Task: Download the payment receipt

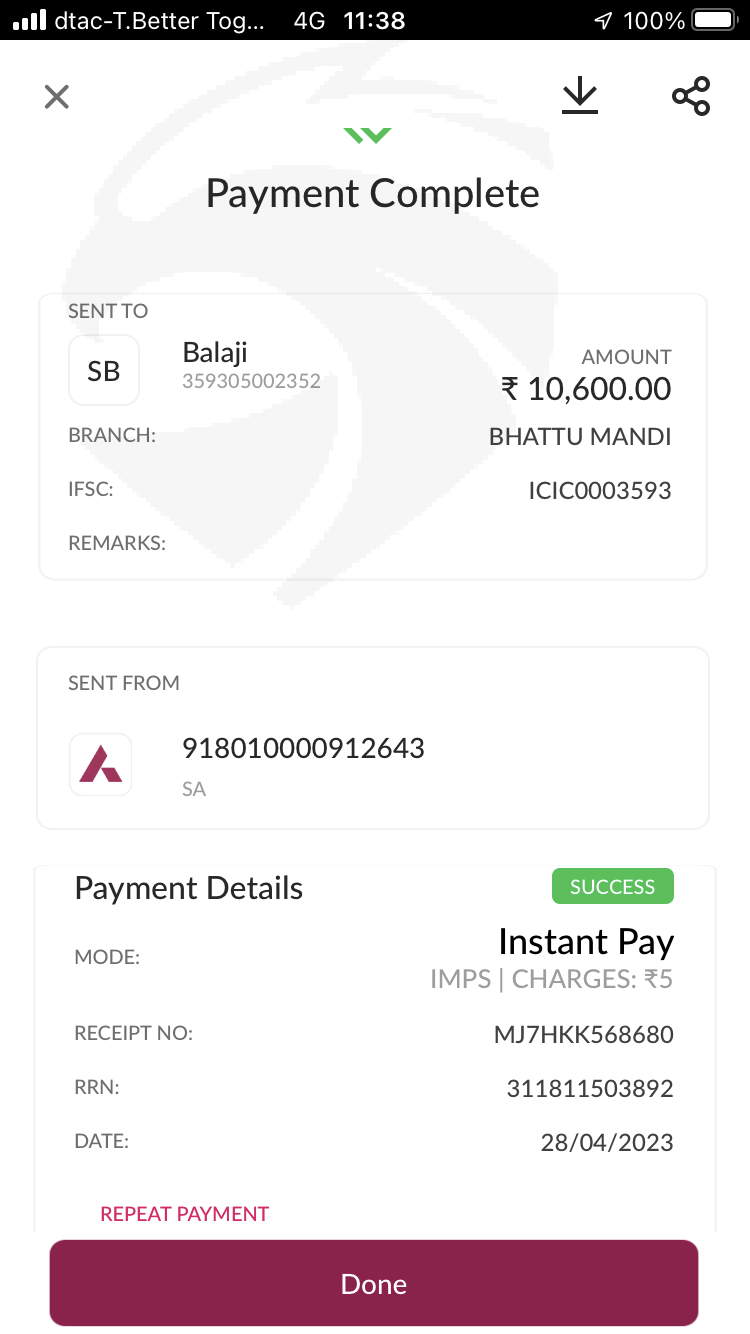Action: pos(579,96)
